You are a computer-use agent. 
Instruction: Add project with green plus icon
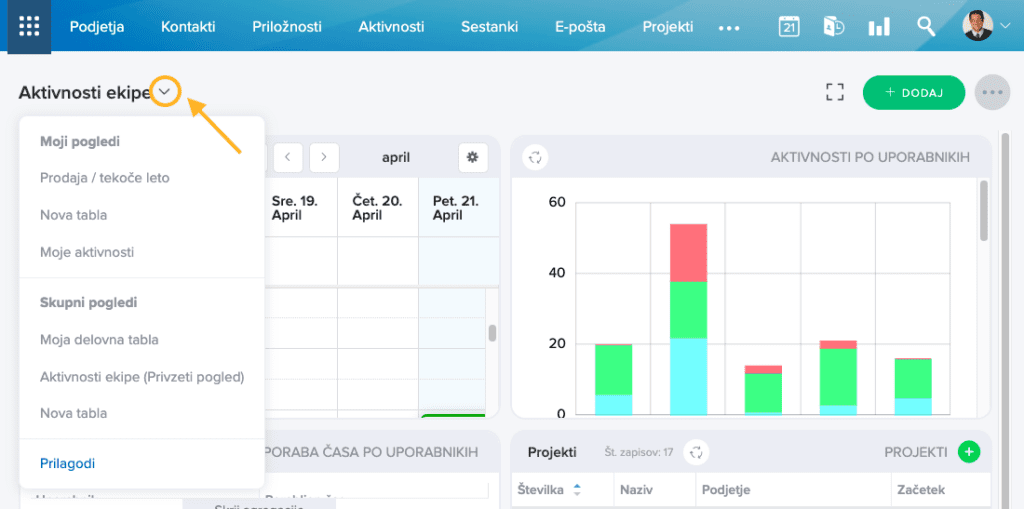[969, 452]
